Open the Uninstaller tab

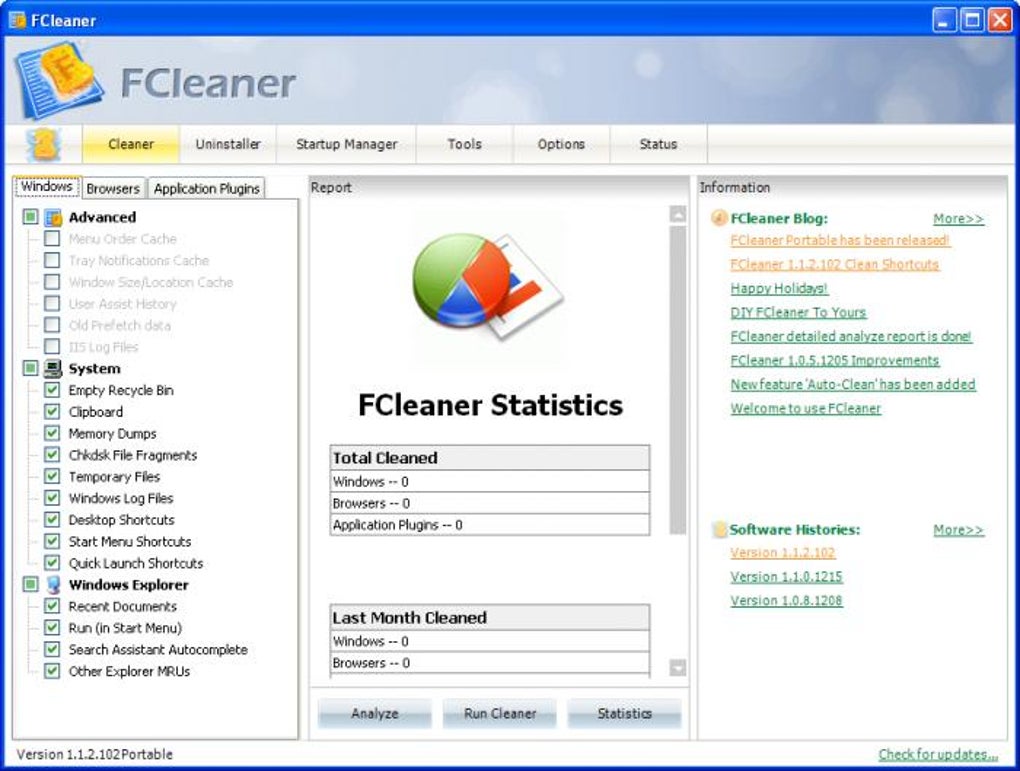[x=228, y=144]
